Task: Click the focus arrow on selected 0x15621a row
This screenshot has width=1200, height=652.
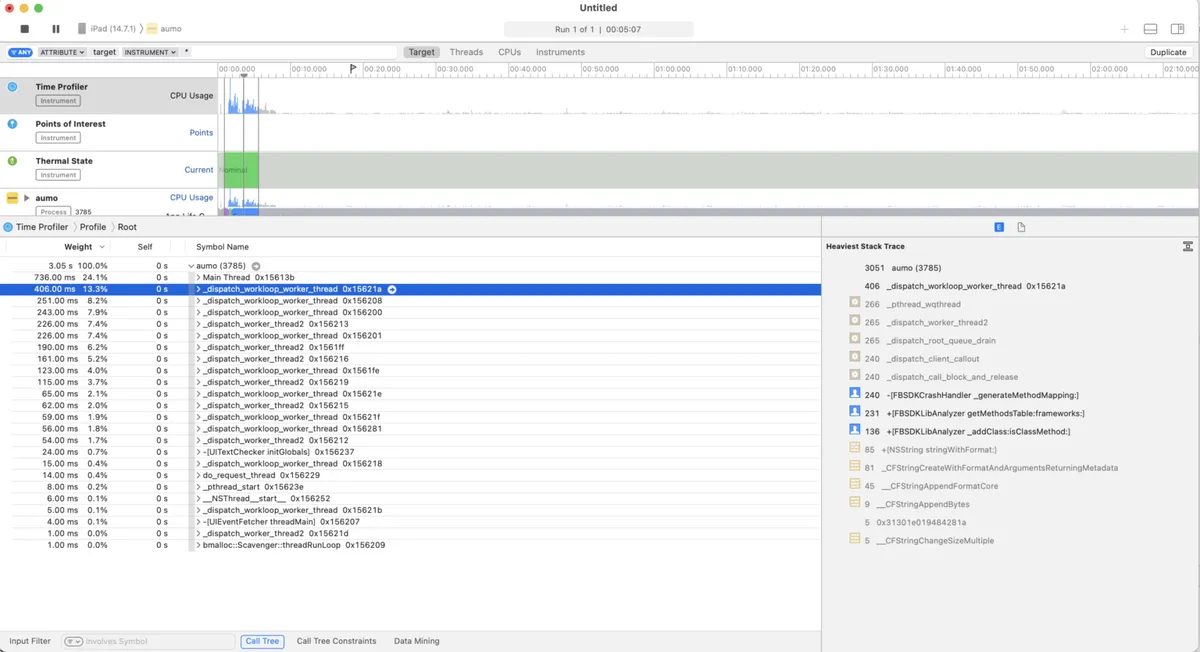Action: (392, 289)
